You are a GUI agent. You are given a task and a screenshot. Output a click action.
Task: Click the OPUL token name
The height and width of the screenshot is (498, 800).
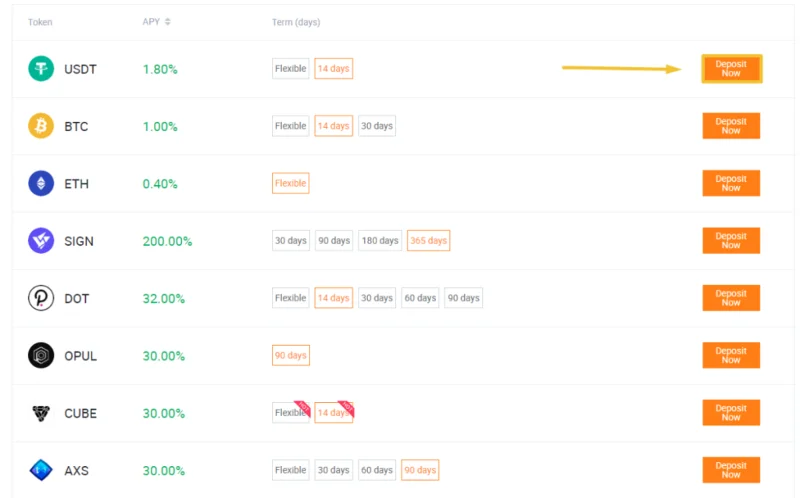[81, 356]
